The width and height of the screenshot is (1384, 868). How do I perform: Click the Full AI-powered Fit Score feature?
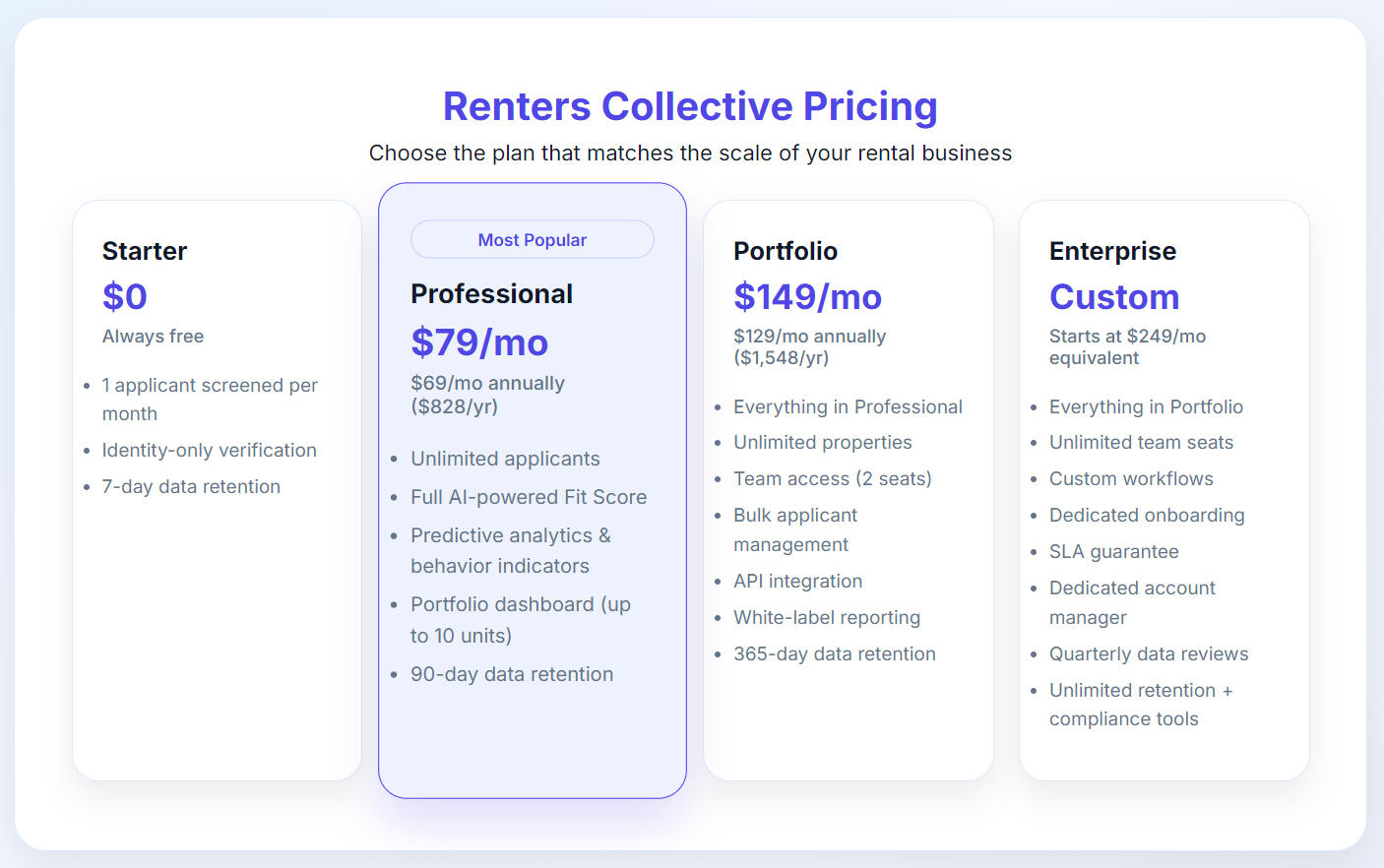tap(529, 497)
